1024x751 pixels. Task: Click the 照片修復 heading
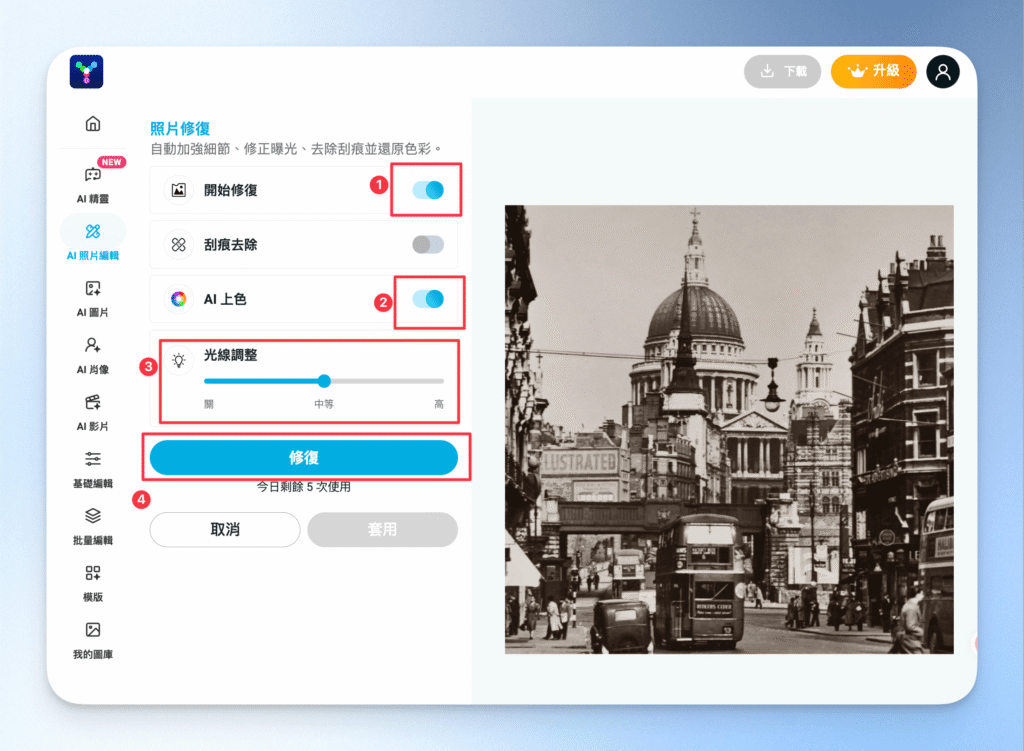[180, 129]
